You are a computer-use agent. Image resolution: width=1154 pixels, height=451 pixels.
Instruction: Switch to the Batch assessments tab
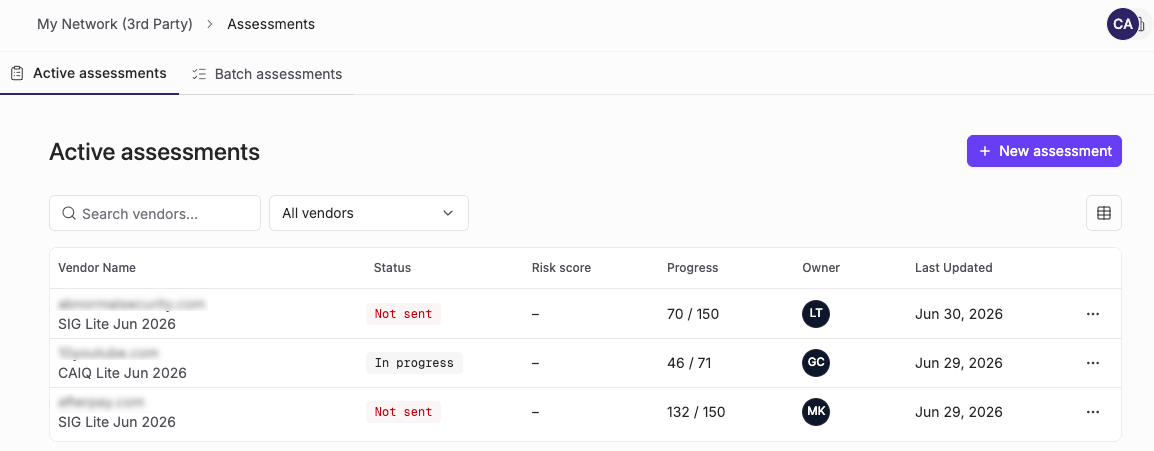coord(267,74)
